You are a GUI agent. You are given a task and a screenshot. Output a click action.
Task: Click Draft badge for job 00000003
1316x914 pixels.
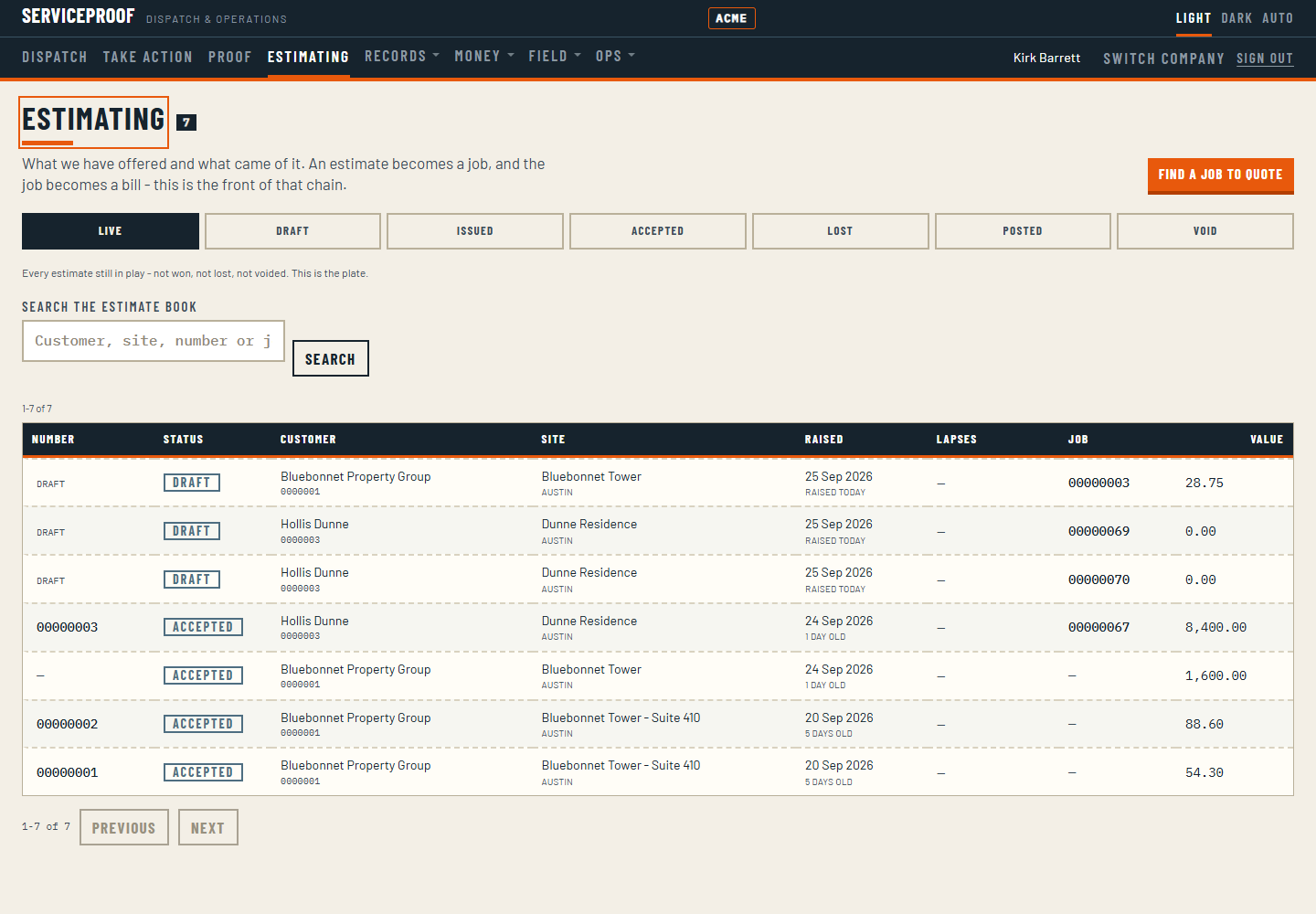pos(192,483)
